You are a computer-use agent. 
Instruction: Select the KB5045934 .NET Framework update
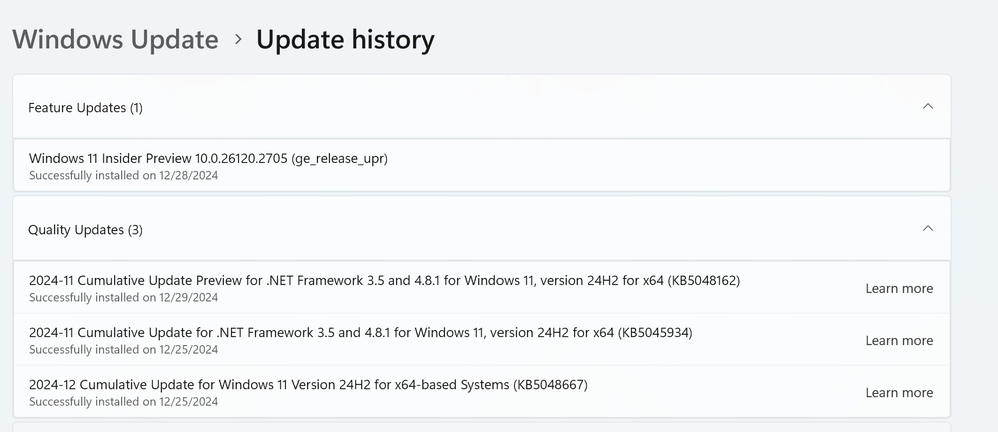(360, 332)
